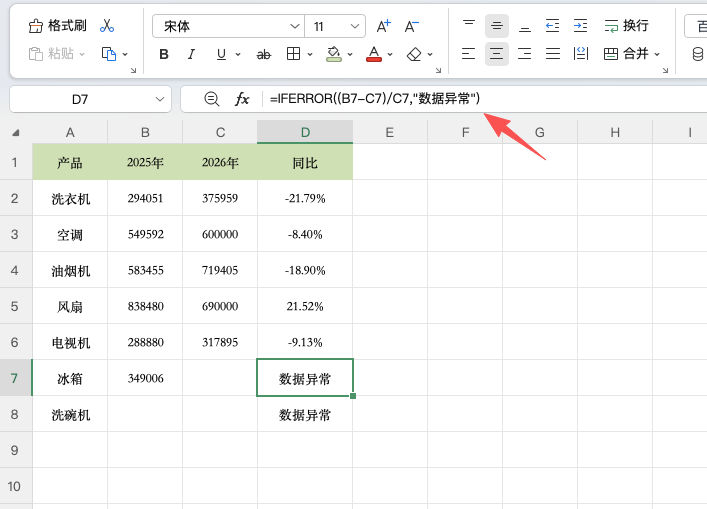
Task: Click the cell showing 21.52%
Action: 305,306
